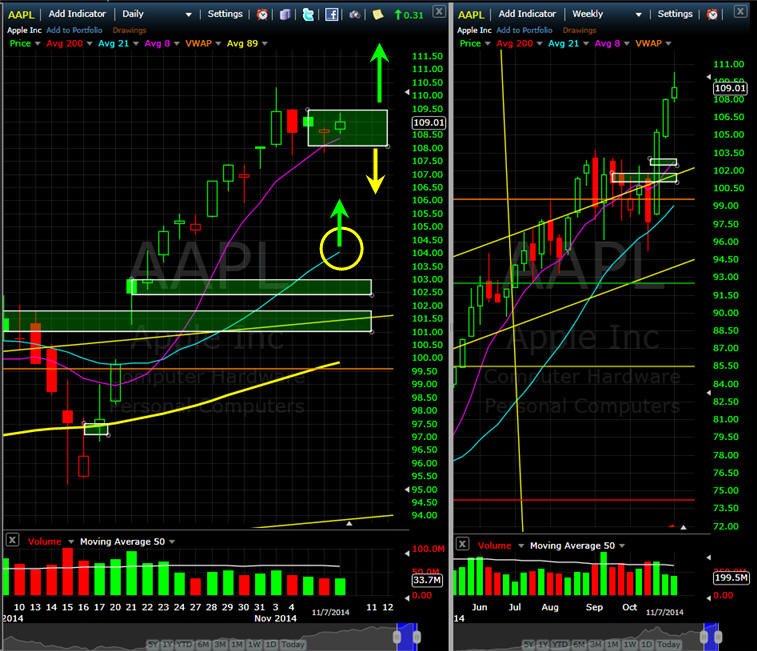
Task: Select the 1D range in Daily chart
Action: tap(270, 644)
